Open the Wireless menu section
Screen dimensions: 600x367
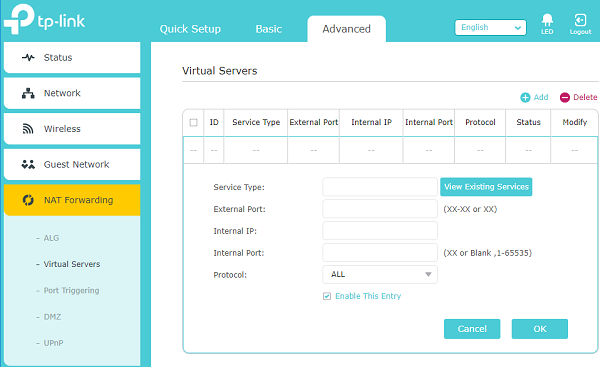point(72,129)
